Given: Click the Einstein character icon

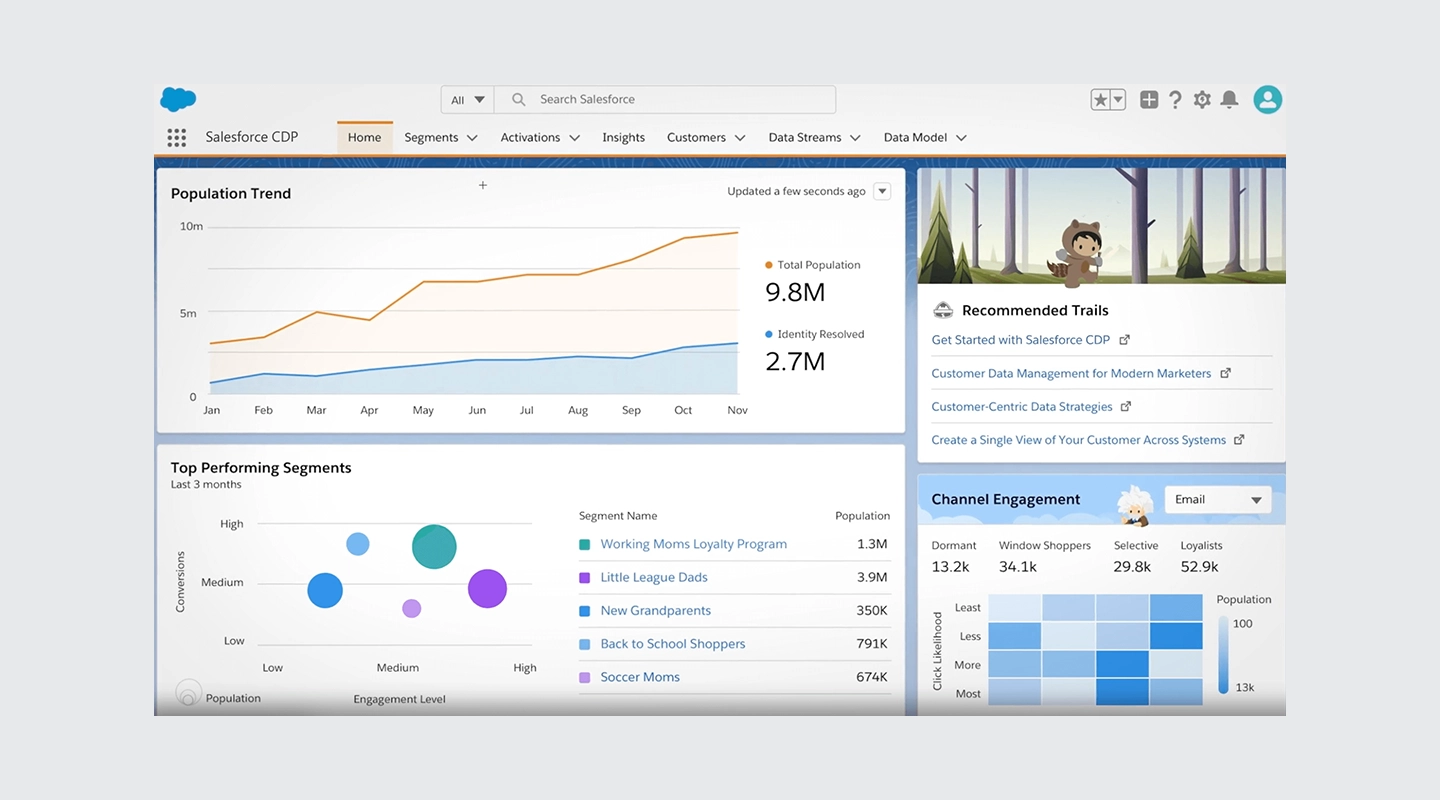Looking at the screenshot, I should point(1134,505).
